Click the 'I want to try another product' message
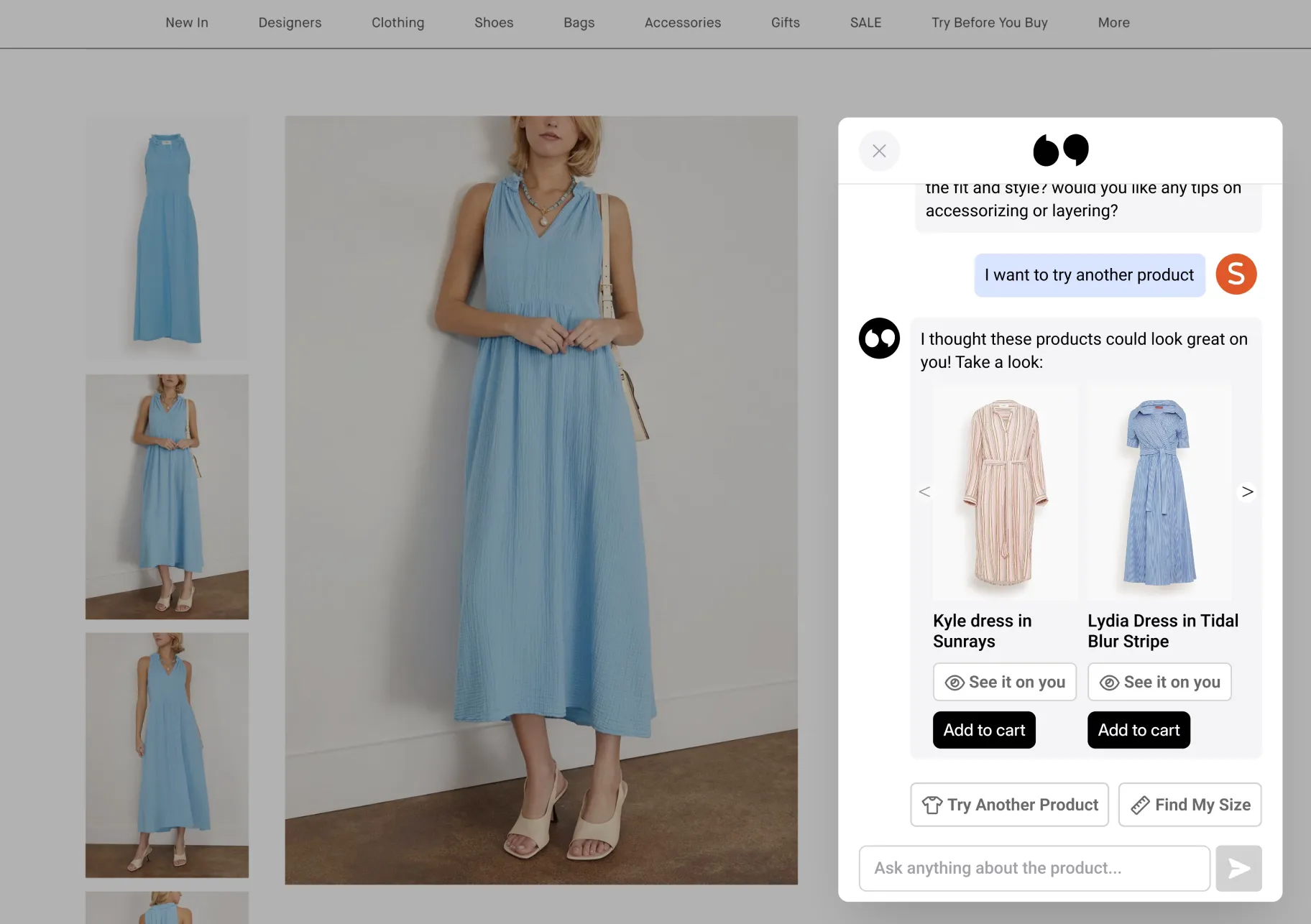The width and height of the screenshot is (1311, 924). (x=1089, y=274)
